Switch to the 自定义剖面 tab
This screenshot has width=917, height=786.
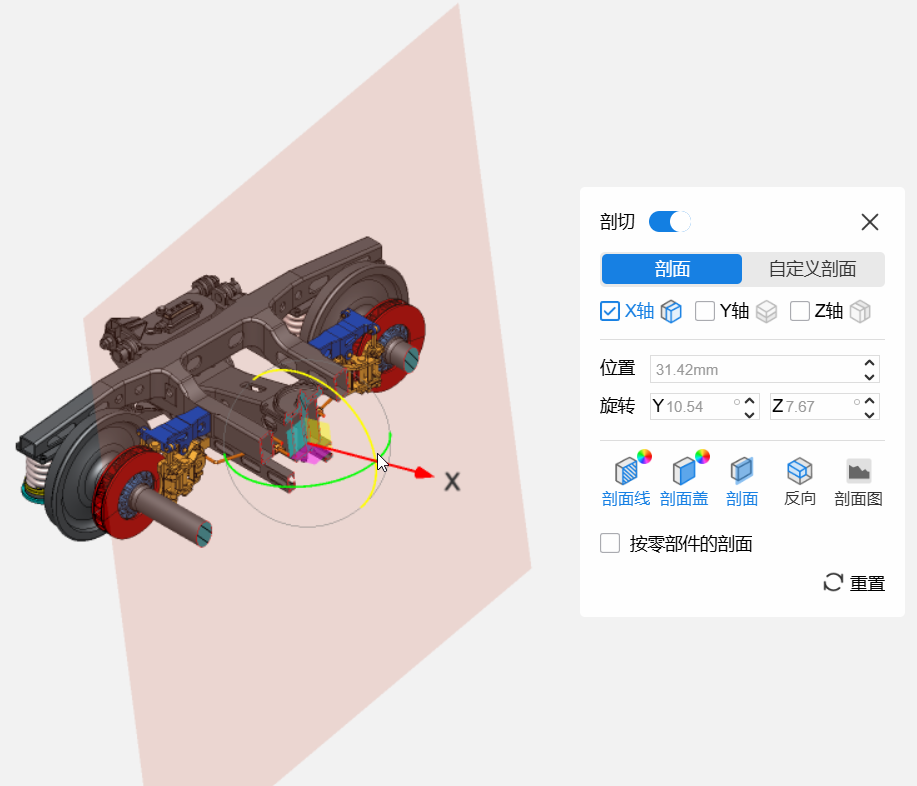[x=812, y=269]
